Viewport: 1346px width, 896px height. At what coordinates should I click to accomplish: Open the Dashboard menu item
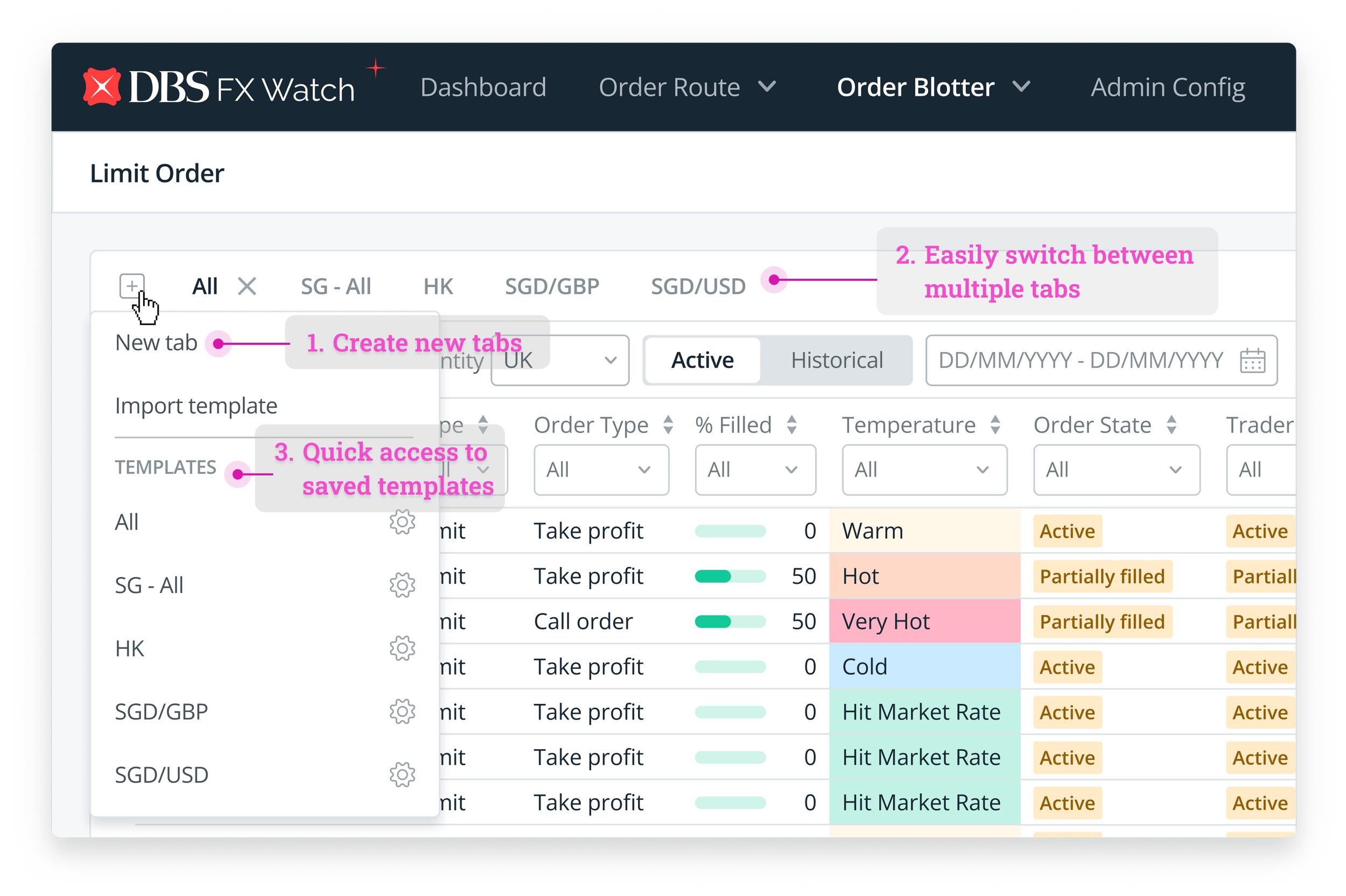point(483,87)
